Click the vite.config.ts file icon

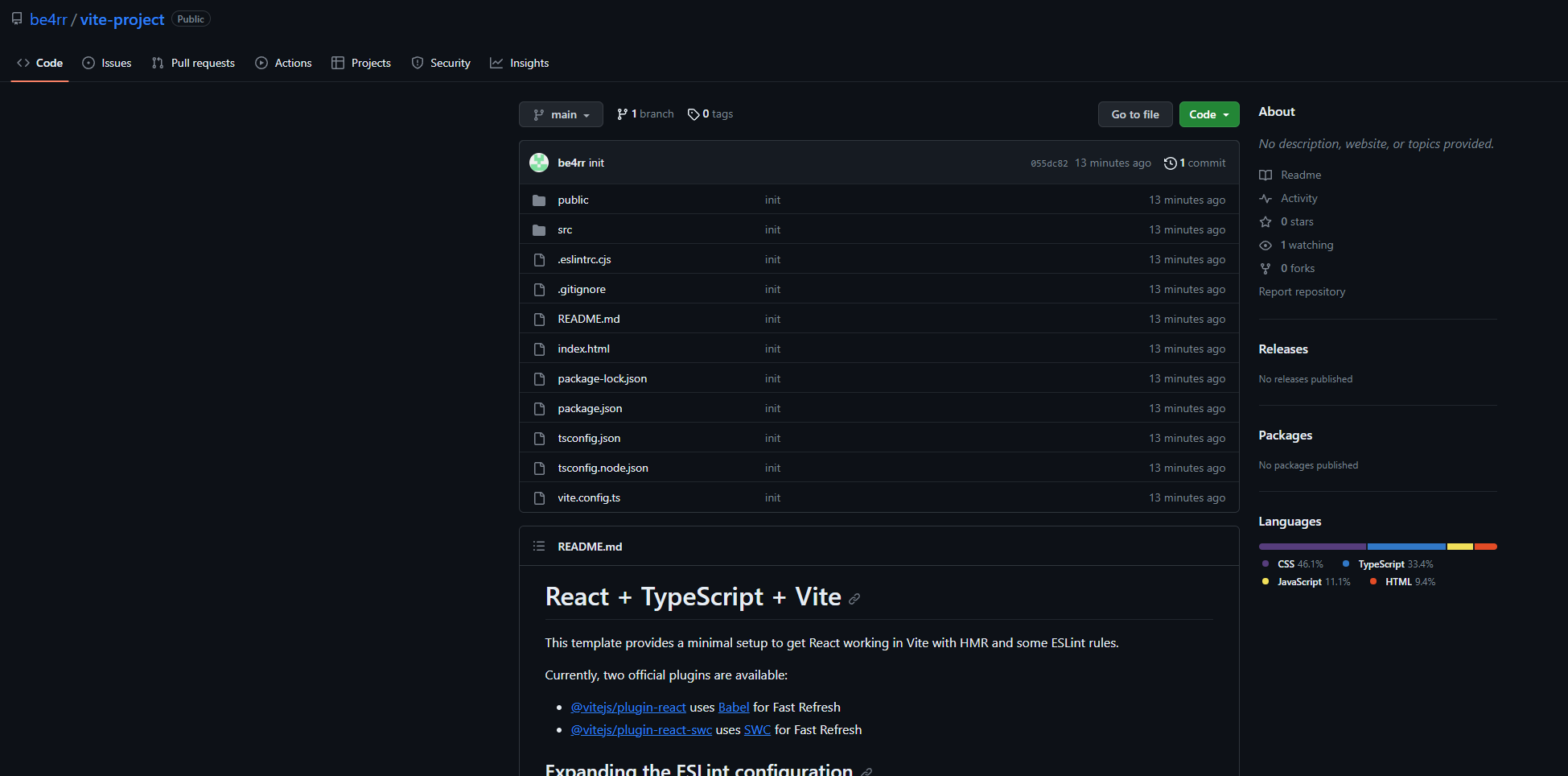coord(539,497)
